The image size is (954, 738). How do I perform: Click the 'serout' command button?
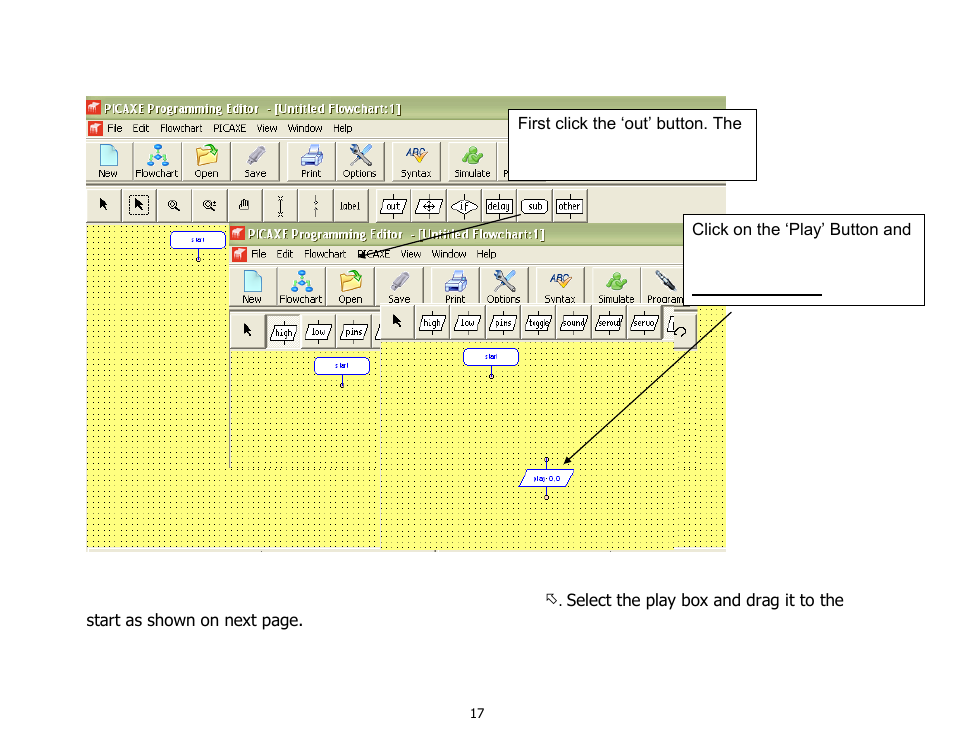609,322
